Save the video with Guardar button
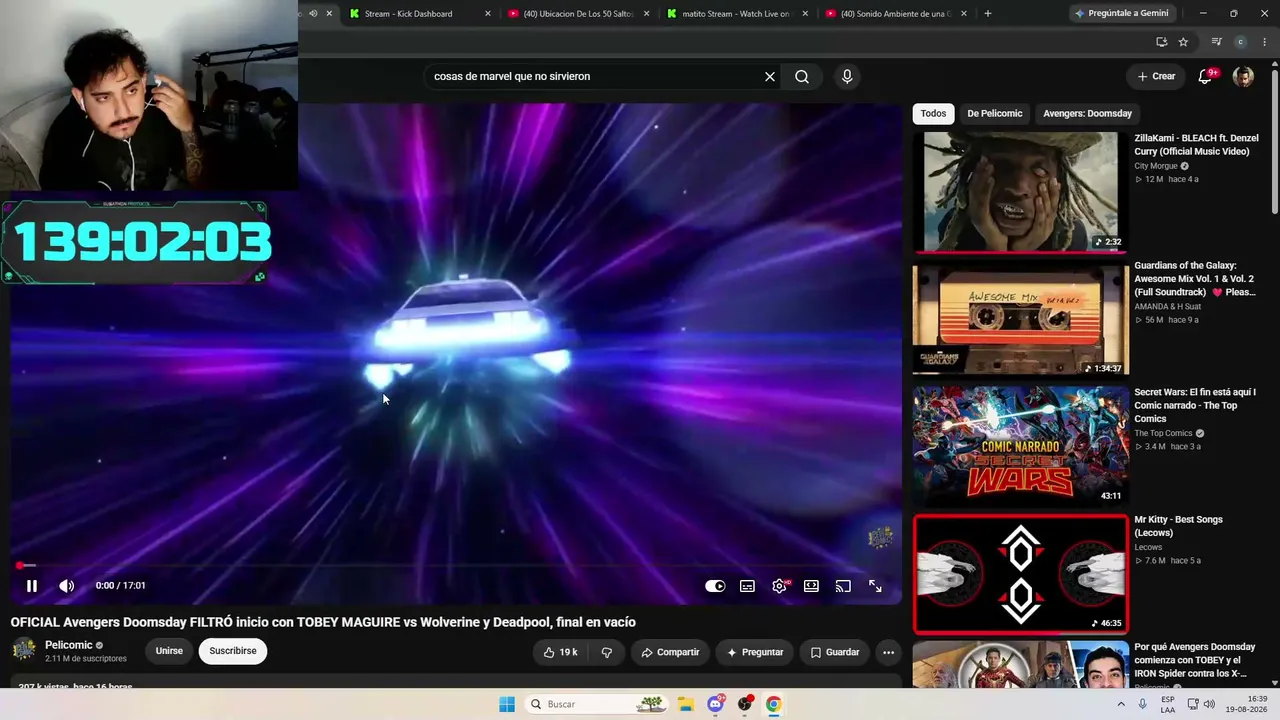This screenshot has width=1280, height=720. click(x=834, y=652)
